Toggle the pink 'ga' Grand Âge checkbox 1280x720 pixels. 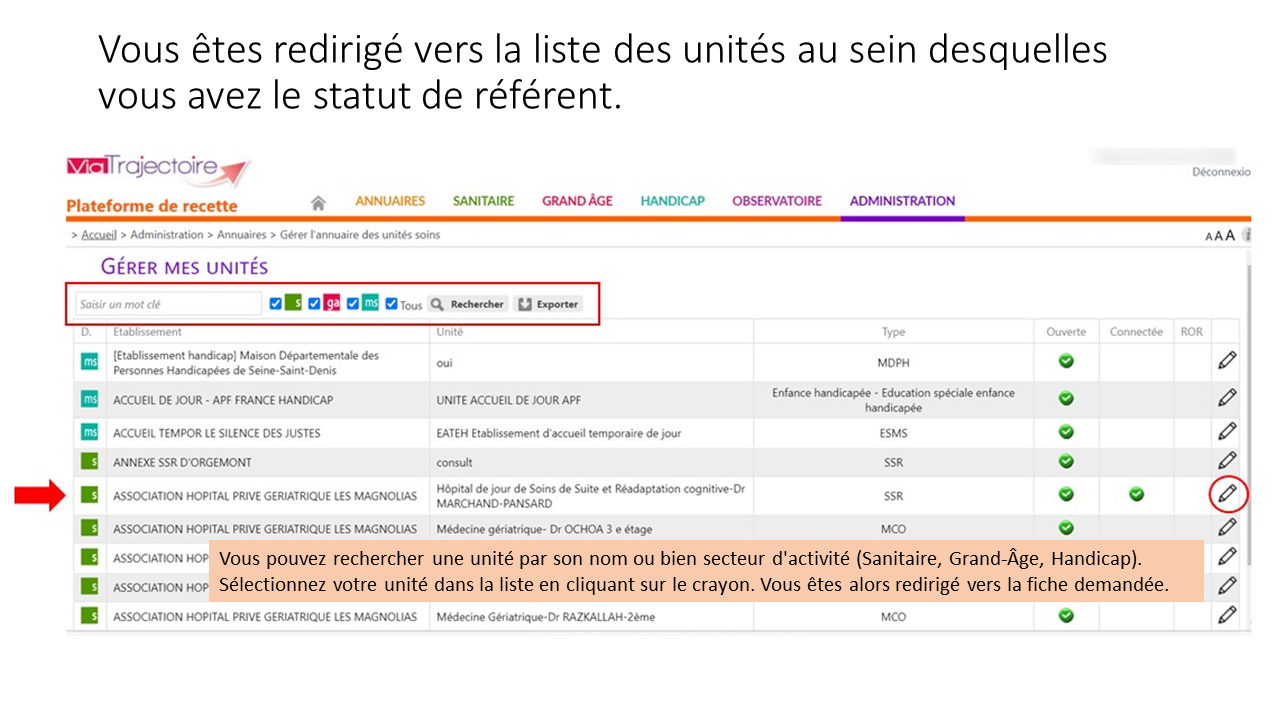pyautogui.click(x=314, y=304)
